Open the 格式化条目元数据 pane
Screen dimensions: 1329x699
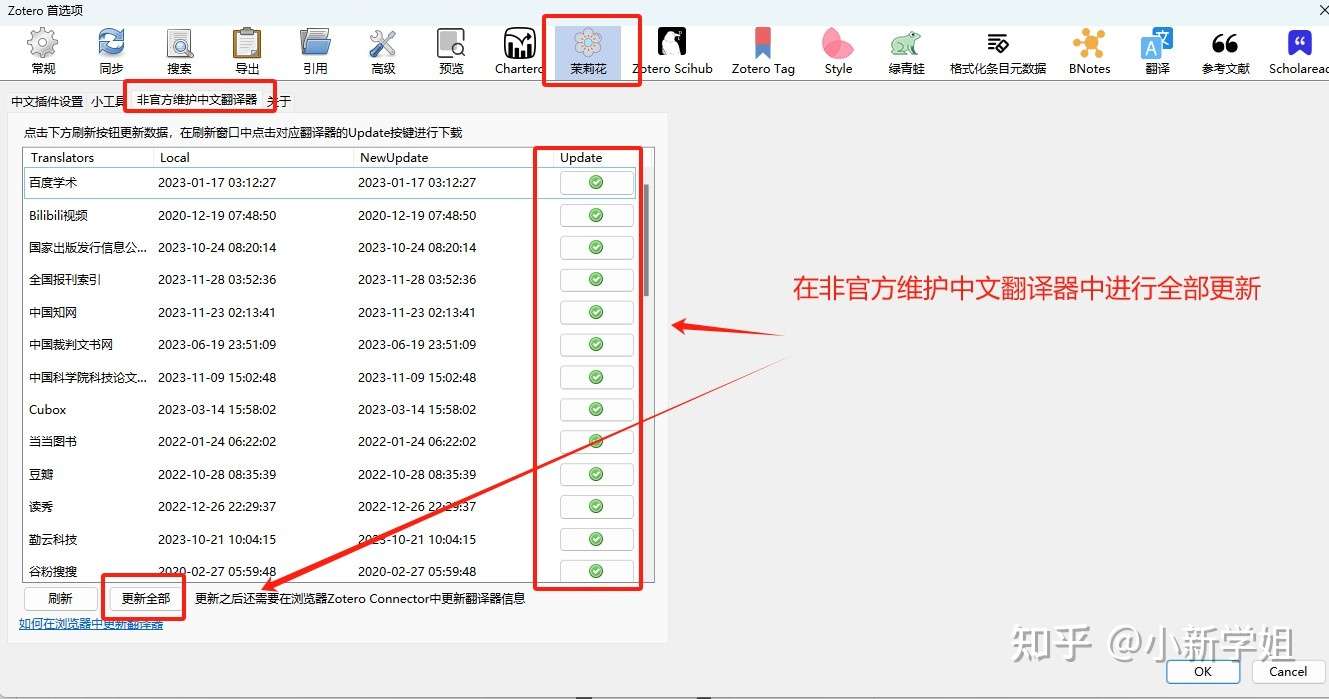[x=998, y=52]
